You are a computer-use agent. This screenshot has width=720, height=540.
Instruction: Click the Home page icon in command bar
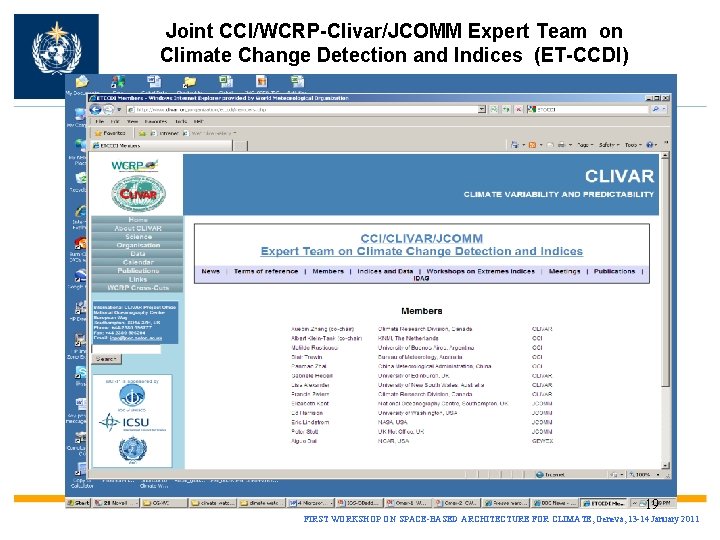click(x=515, y=145)
